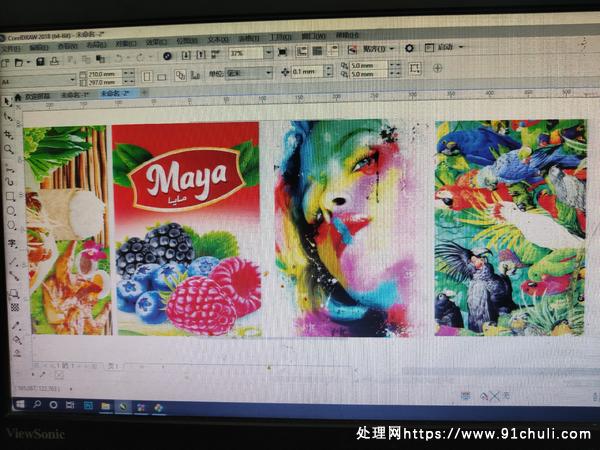The image size is (600, 450).
Task: Click the page width field 210.0 mm
Action: (x=103, y=73)
